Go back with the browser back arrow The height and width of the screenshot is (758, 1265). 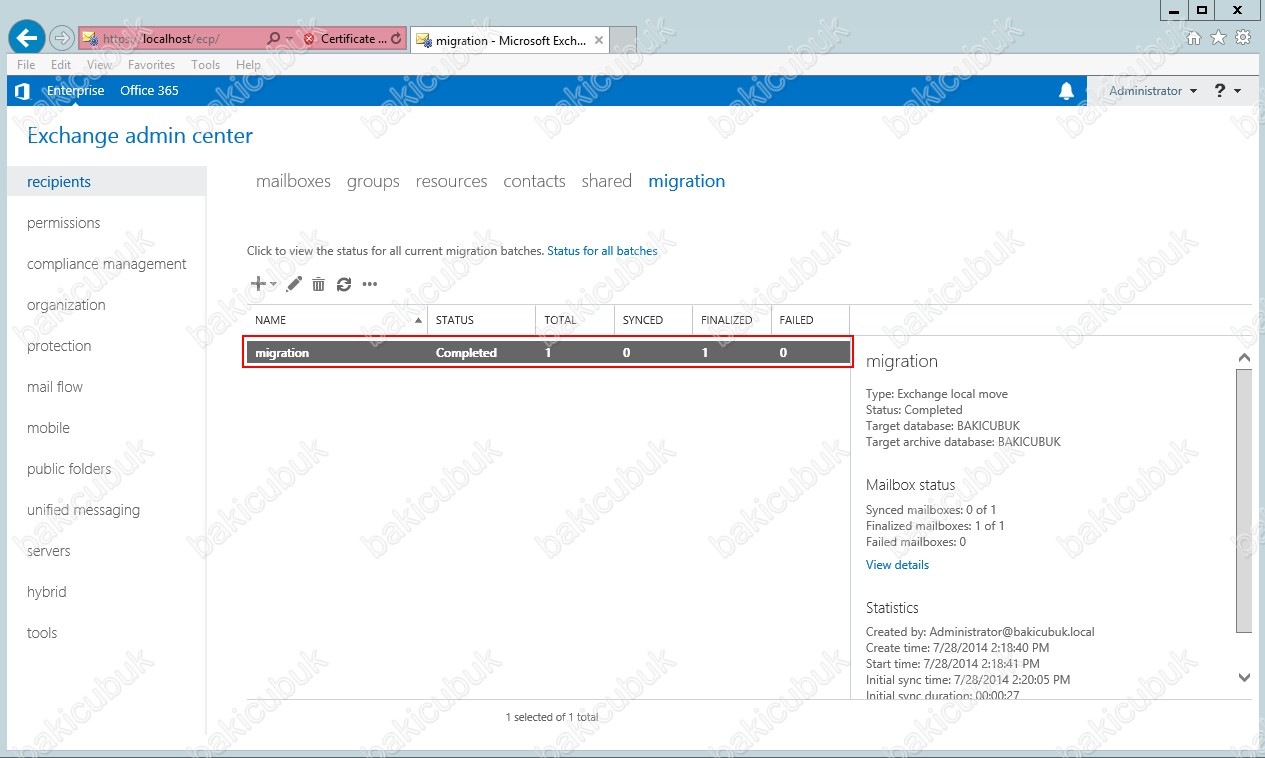(26, 38)
